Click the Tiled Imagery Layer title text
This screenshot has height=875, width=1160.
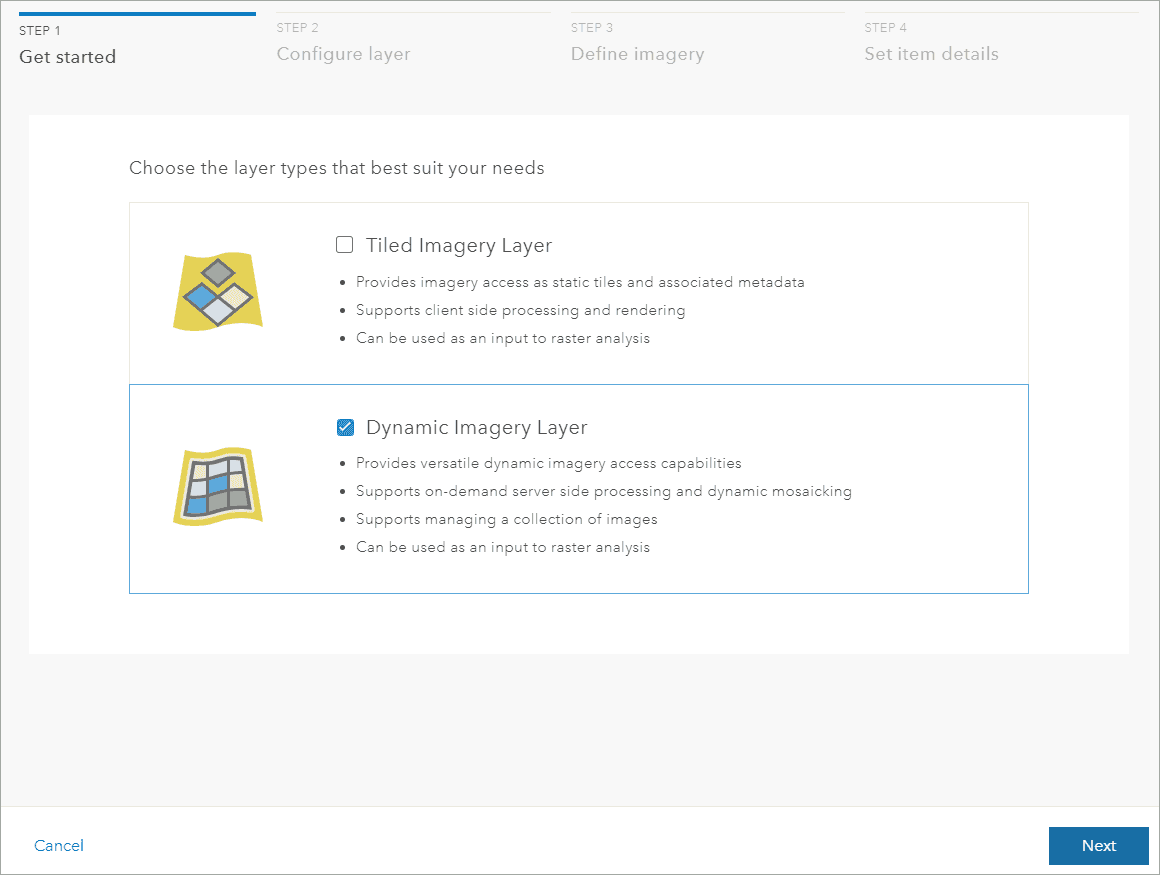[x=459, y=245]
